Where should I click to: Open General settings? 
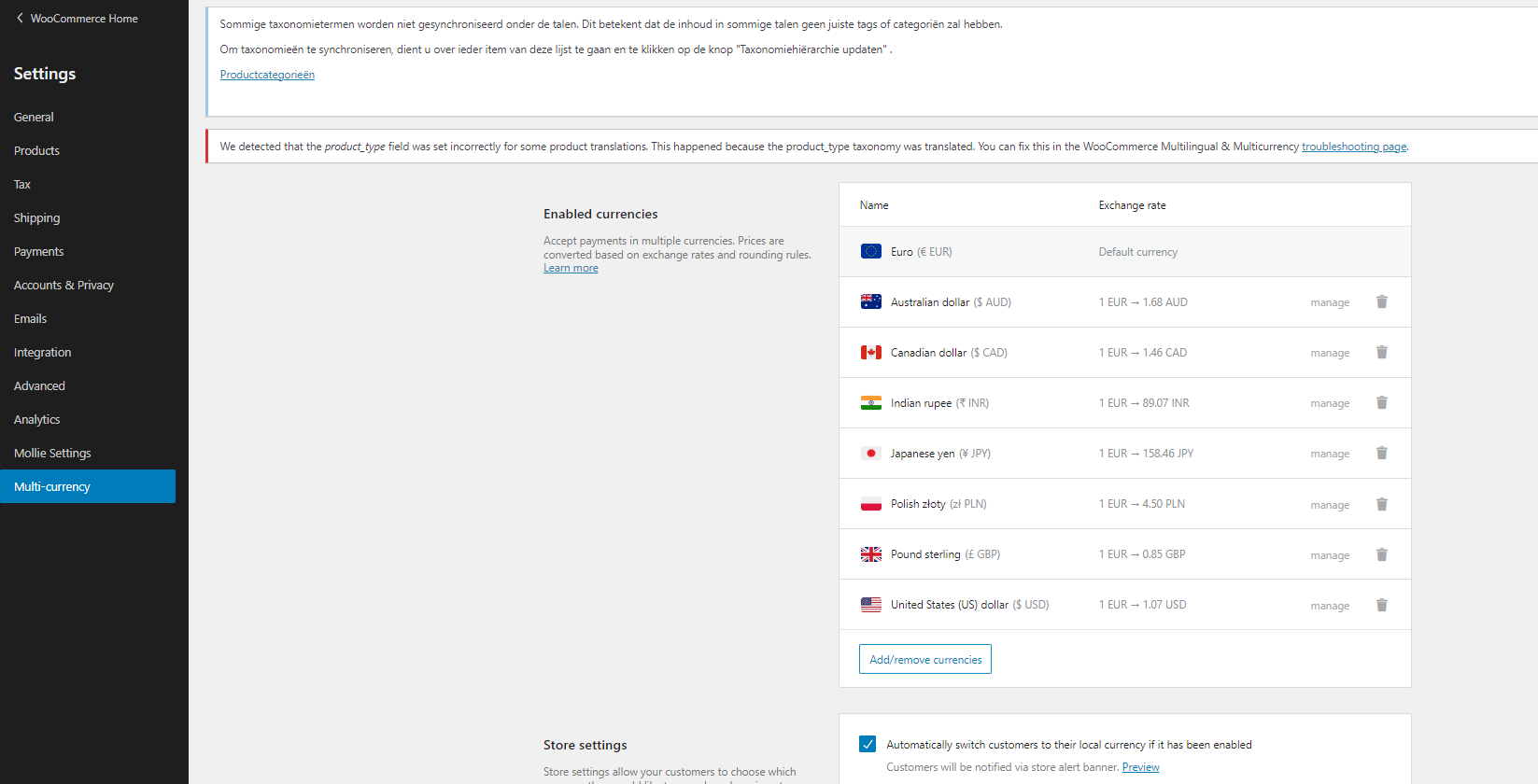pyautogui.click(x=34, y=117)
